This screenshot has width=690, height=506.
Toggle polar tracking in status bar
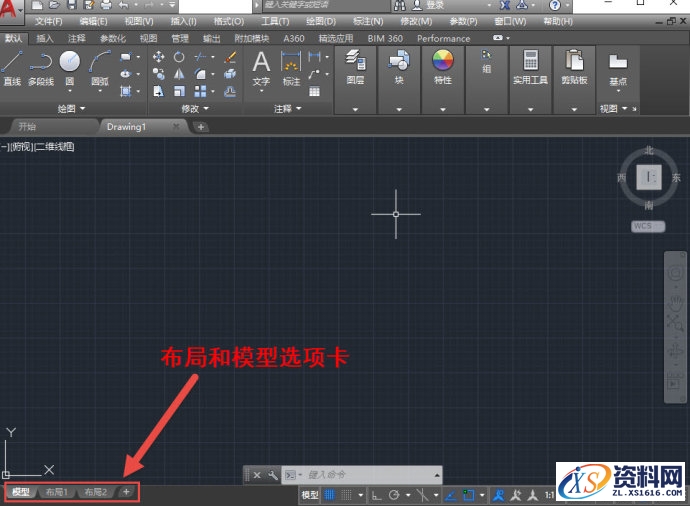pyautogui.click(x=394, y=495)
